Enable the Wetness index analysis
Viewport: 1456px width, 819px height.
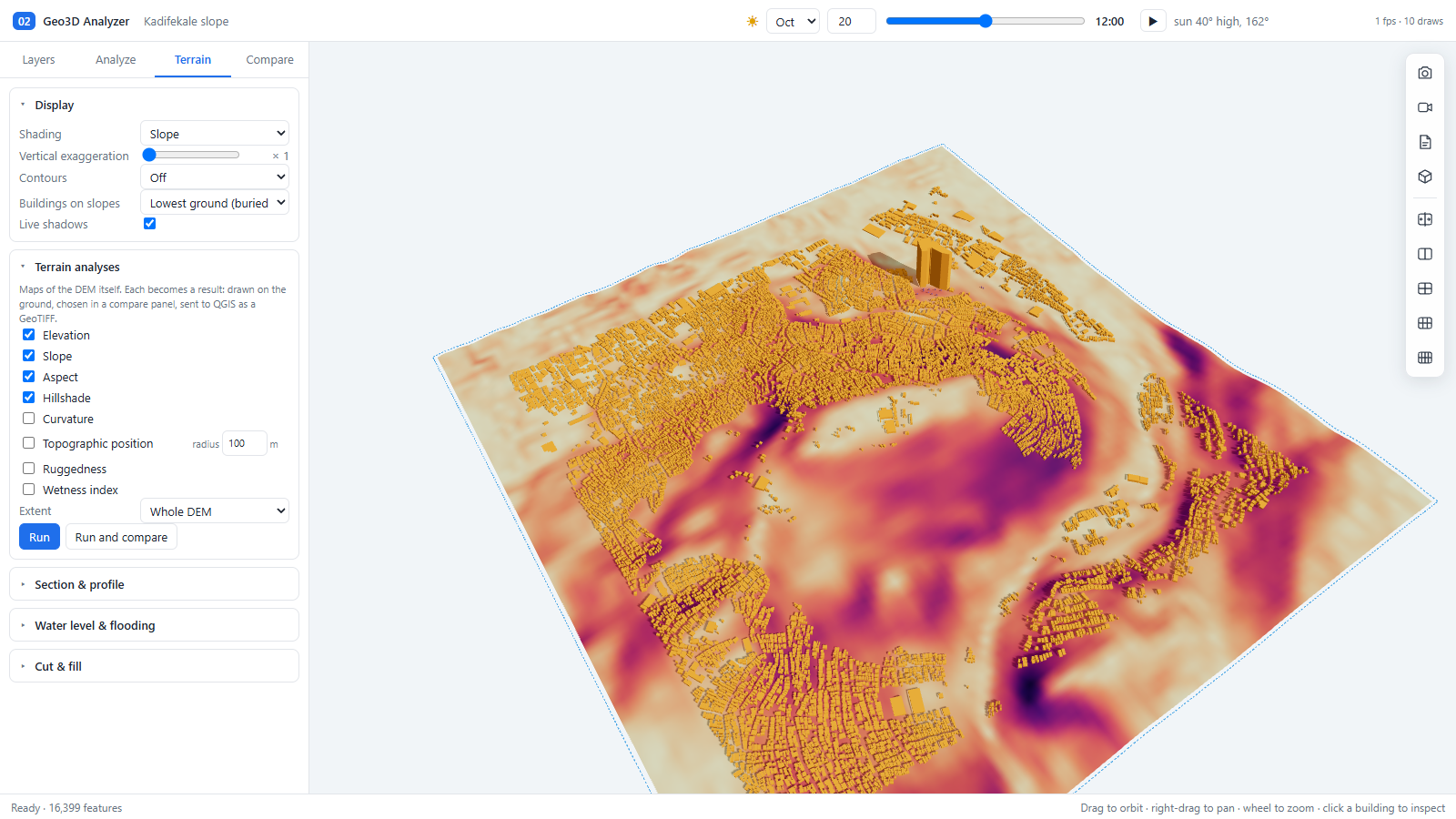[29, 490]
